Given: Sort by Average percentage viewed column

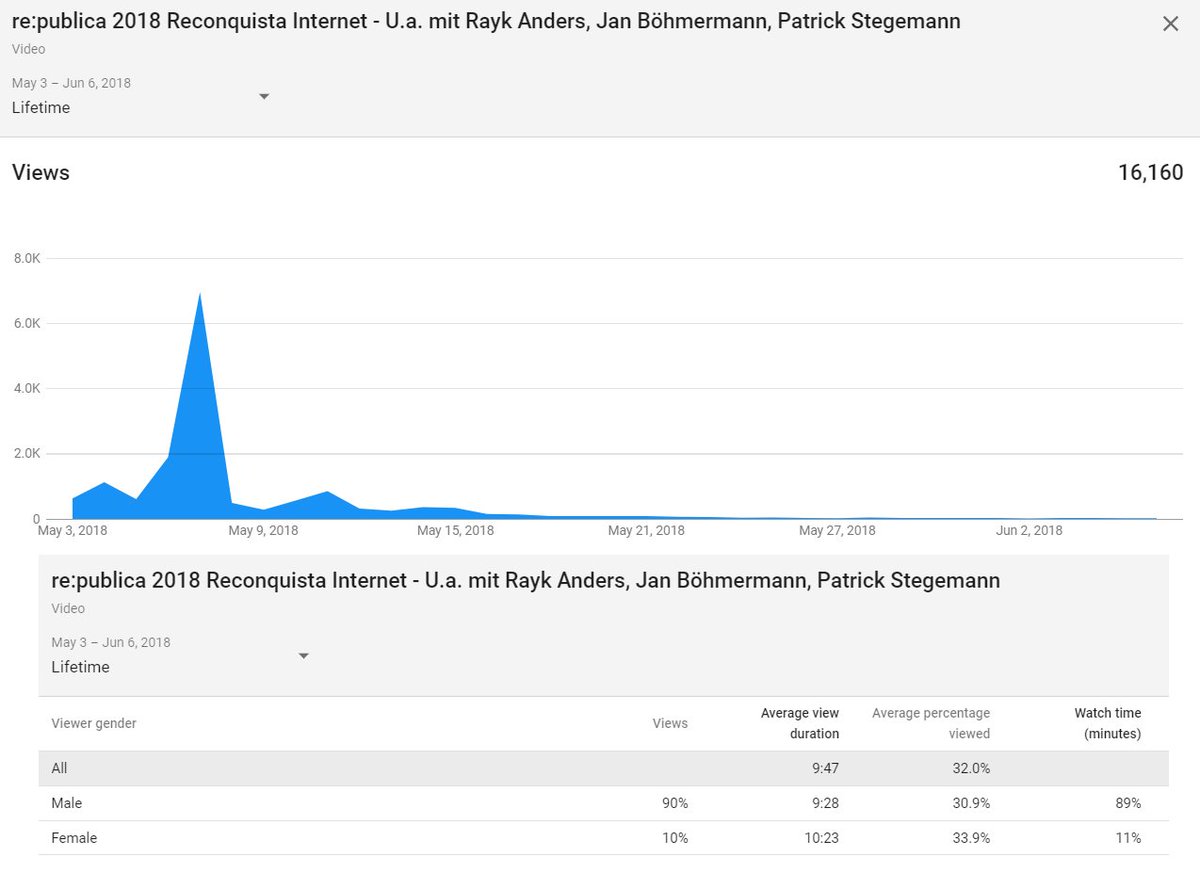Looking at the screenshot, I should (x=931, y=723).
